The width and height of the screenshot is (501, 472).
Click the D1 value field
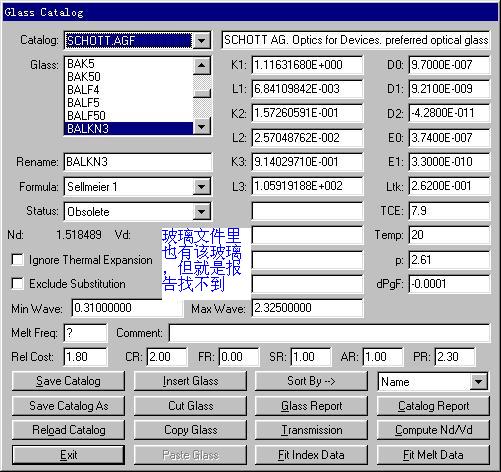click(x=450, y=89)
